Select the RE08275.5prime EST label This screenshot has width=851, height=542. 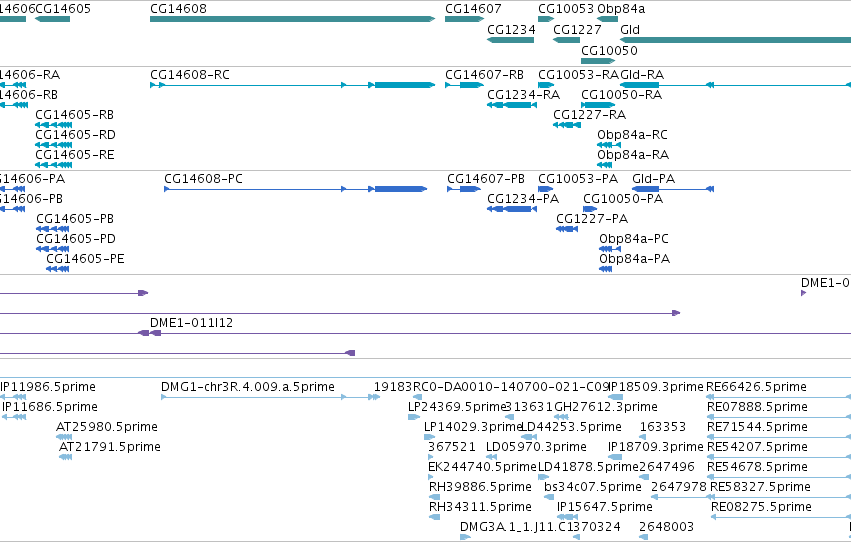(x=761, y=507)
